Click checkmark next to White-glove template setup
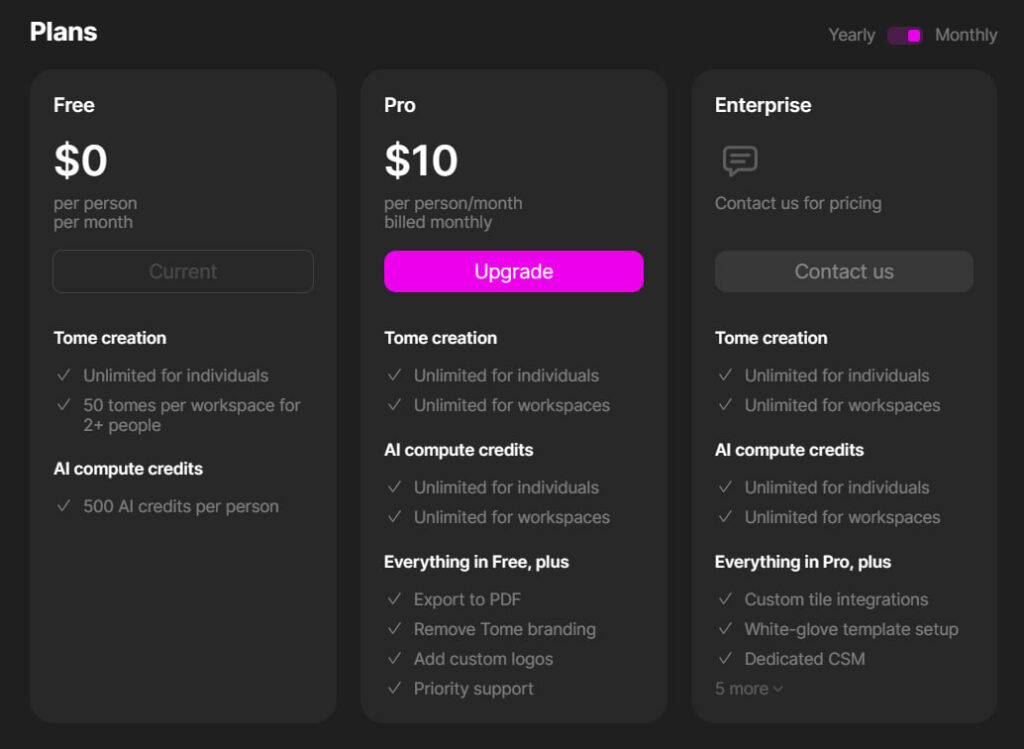Image resolution: width=1024 pixels, height=749 pixels. pos(725,628)
